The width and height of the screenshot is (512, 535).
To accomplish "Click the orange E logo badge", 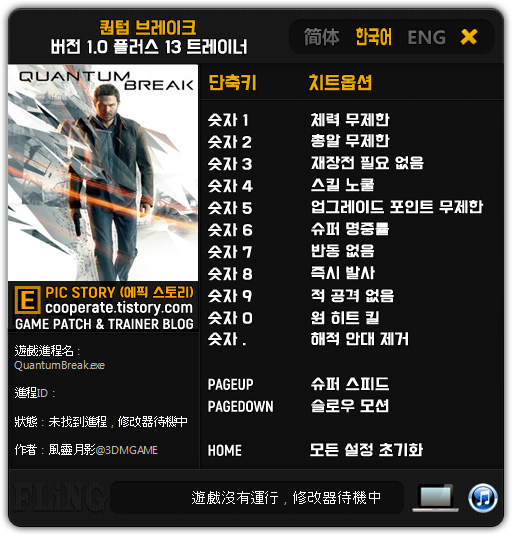I will coord(28,300).
